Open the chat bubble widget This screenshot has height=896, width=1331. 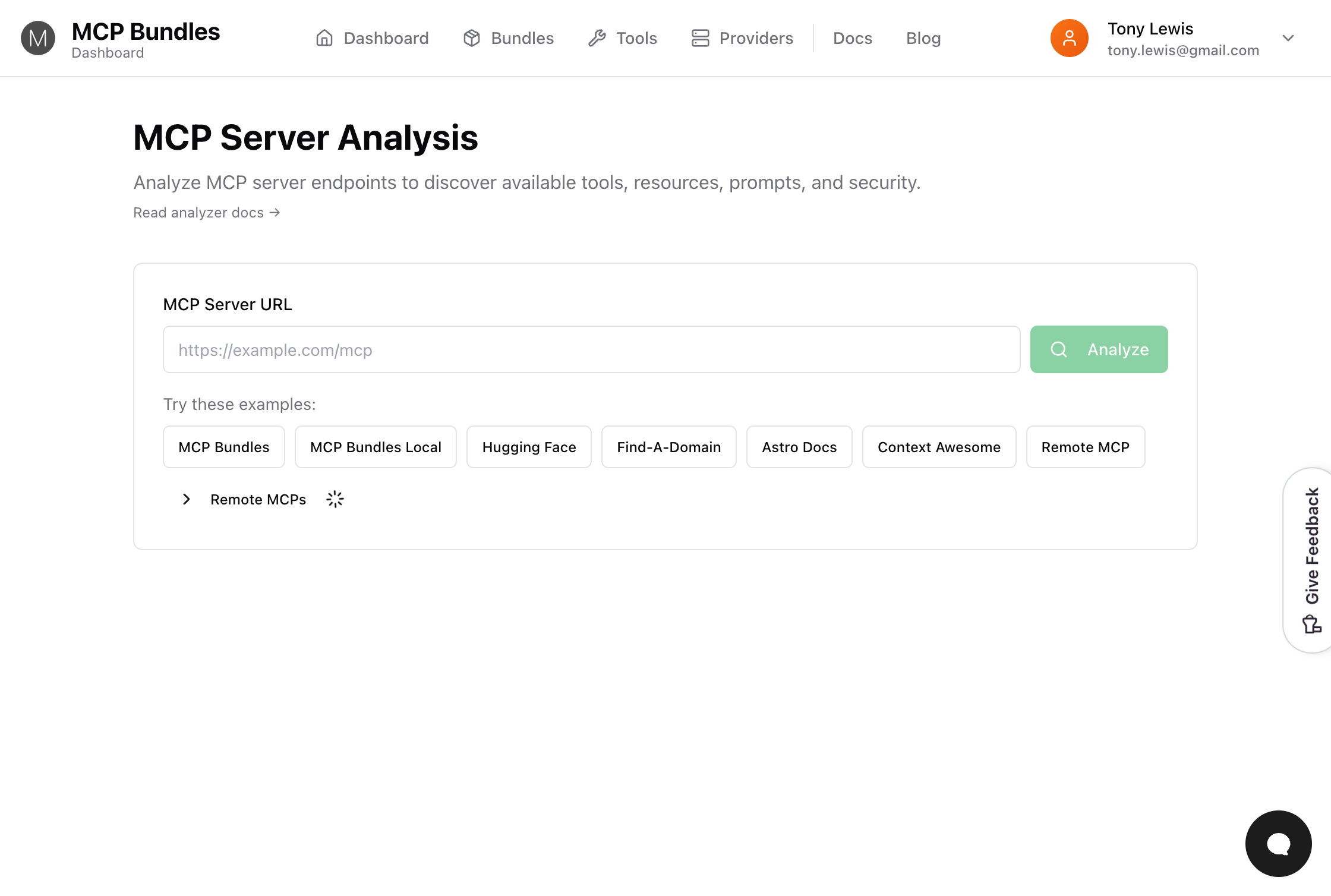click(x=1278, y=843)
